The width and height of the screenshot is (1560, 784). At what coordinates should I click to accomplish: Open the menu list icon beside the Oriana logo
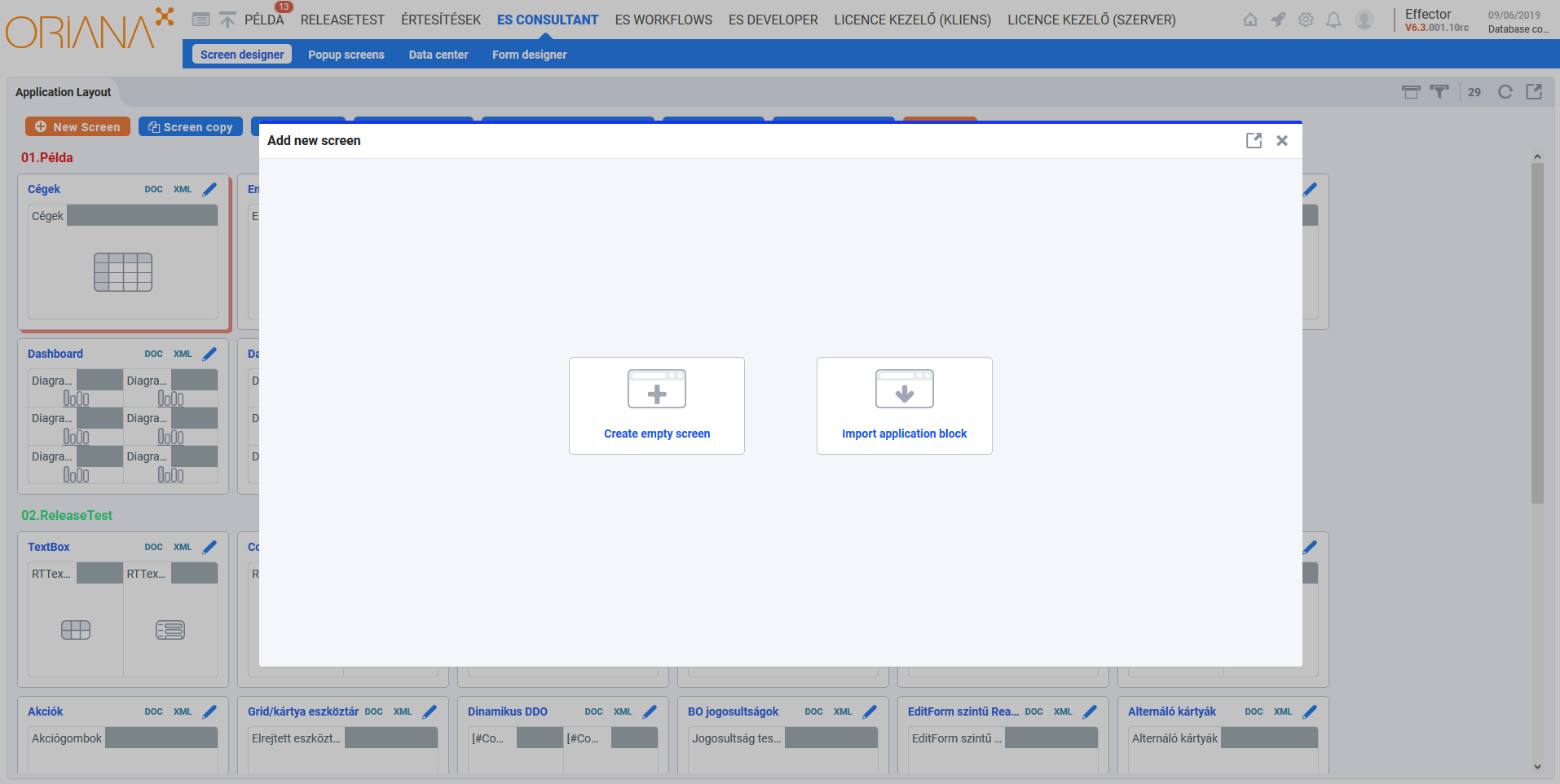point(201,20)
